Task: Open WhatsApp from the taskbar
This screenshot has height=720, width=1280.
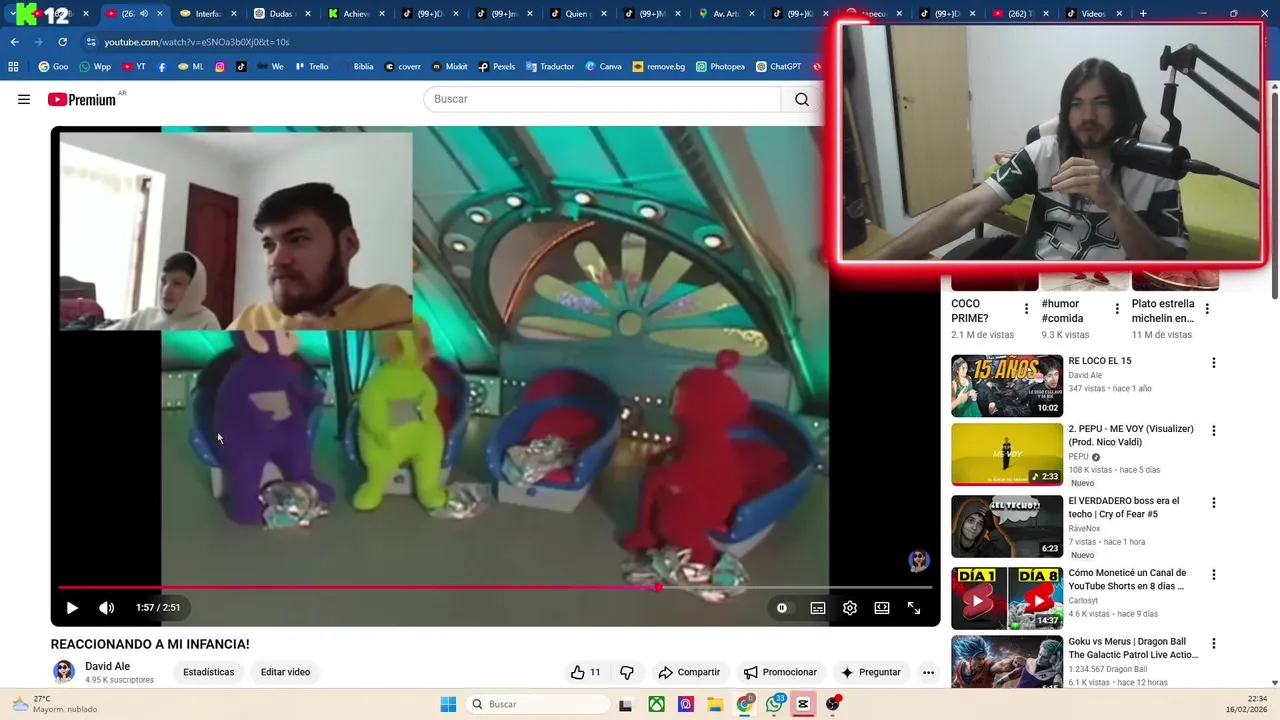Action: (x=774, y=704)
